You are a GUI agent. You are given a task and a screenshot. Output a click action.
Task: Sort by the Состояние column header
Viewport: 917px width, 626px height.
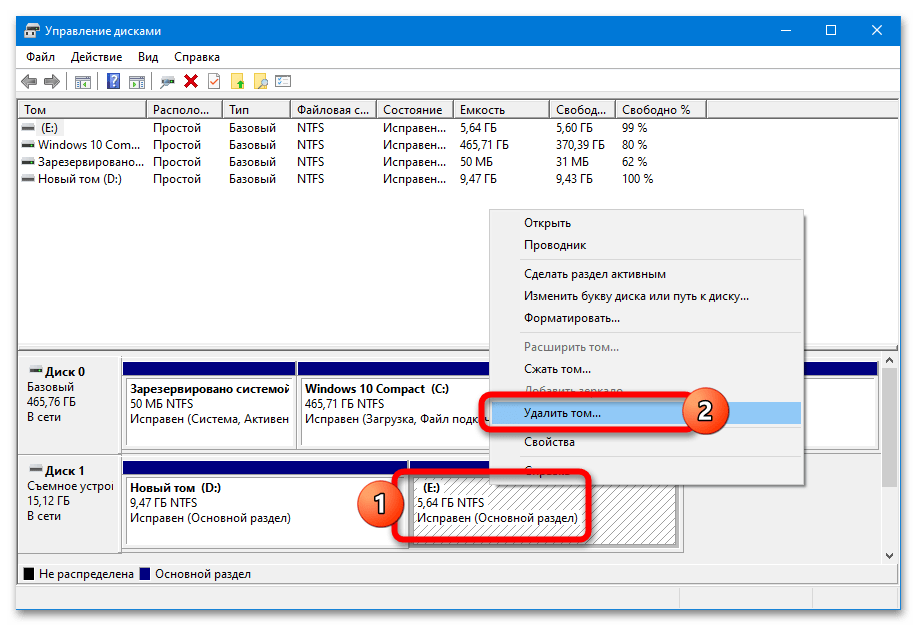[x=415, y=109]
